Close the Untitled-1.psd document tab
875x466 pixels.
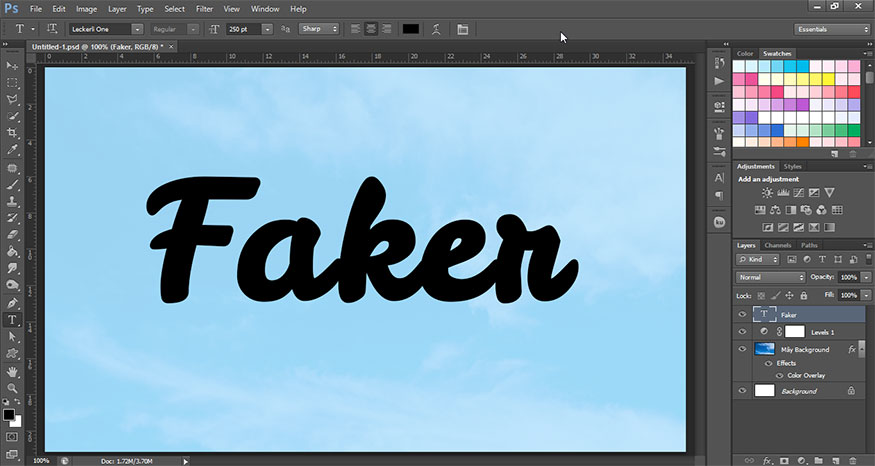[171, 46]
